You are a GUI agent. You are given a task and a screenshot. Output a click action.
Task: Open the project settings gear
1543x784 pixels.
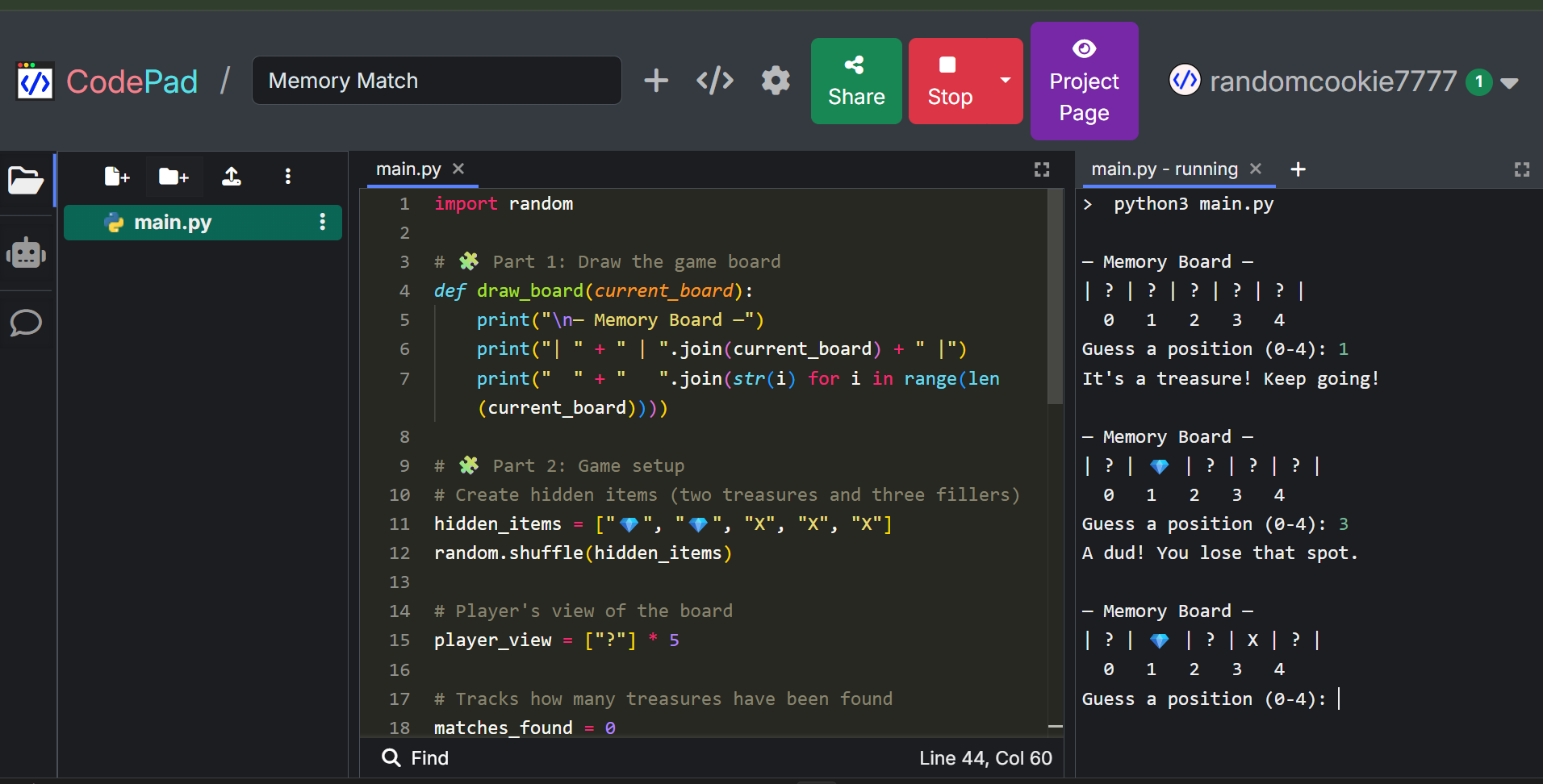tap(776, 81)
